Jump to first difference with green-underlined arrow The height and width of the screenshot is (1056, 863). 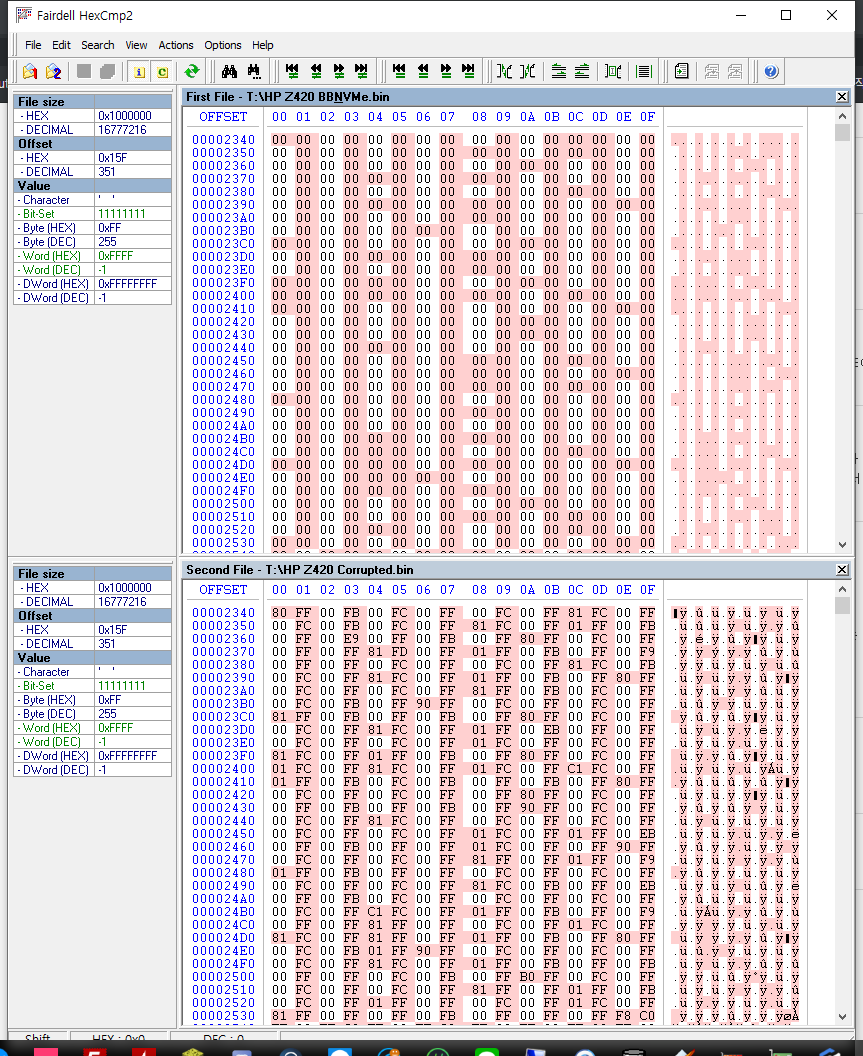coord(292,71)
